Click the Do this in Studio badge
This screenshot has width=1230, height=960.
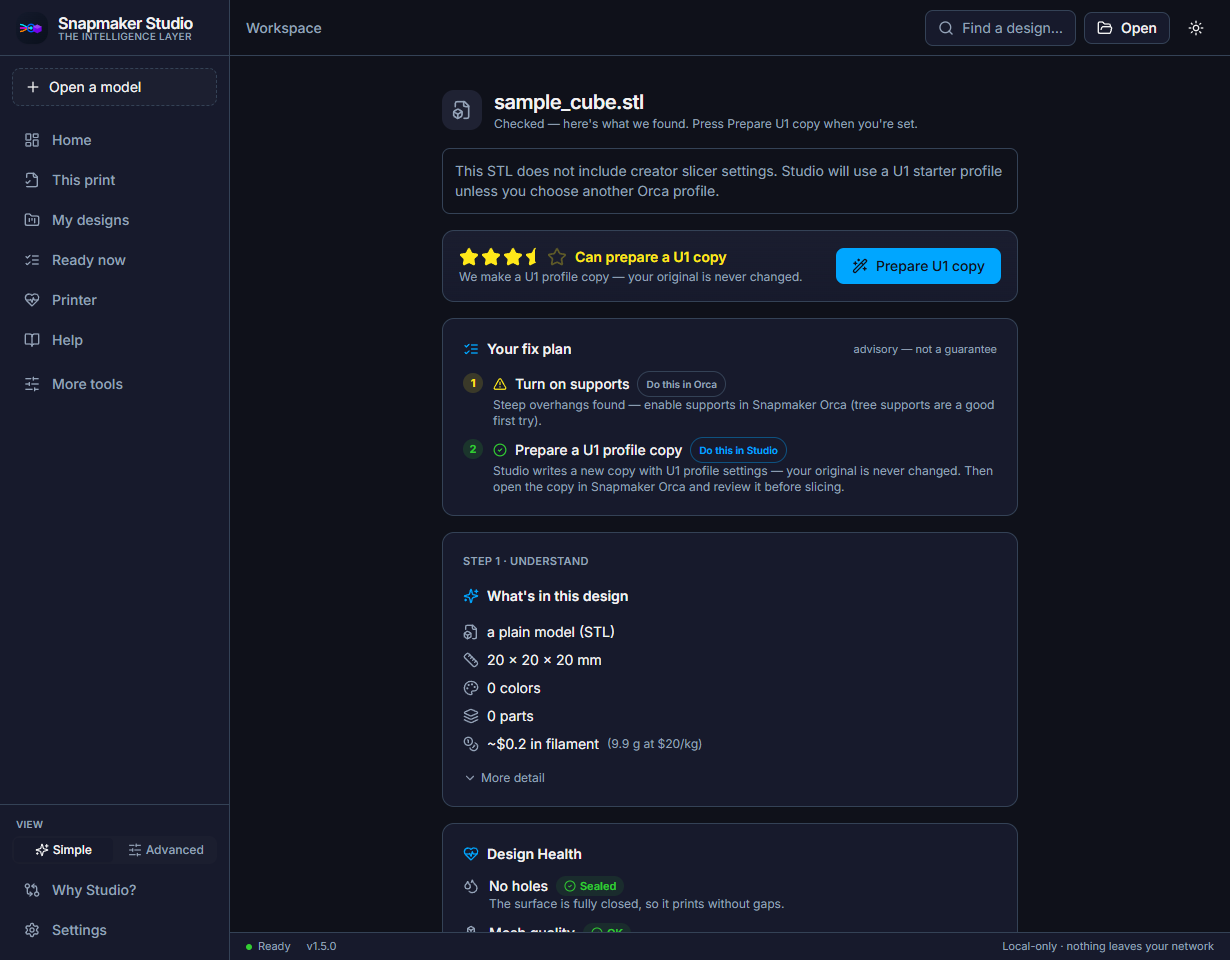[x=738, y=450]
